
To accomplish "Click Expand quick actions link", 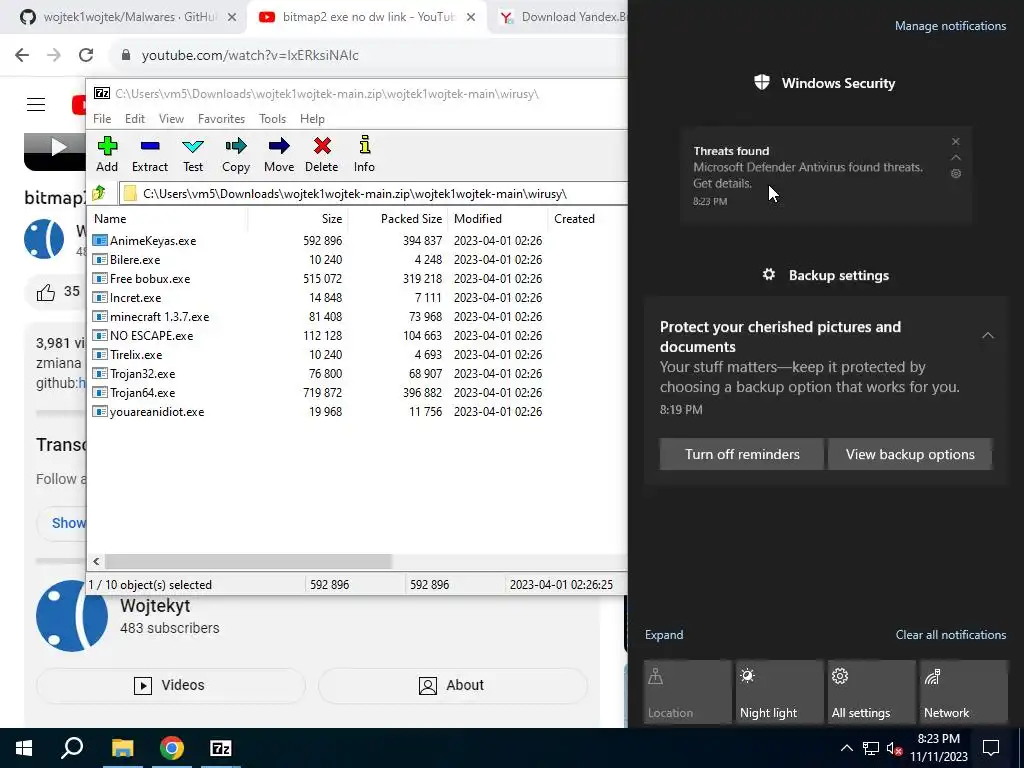I will [x=664, y=635].
